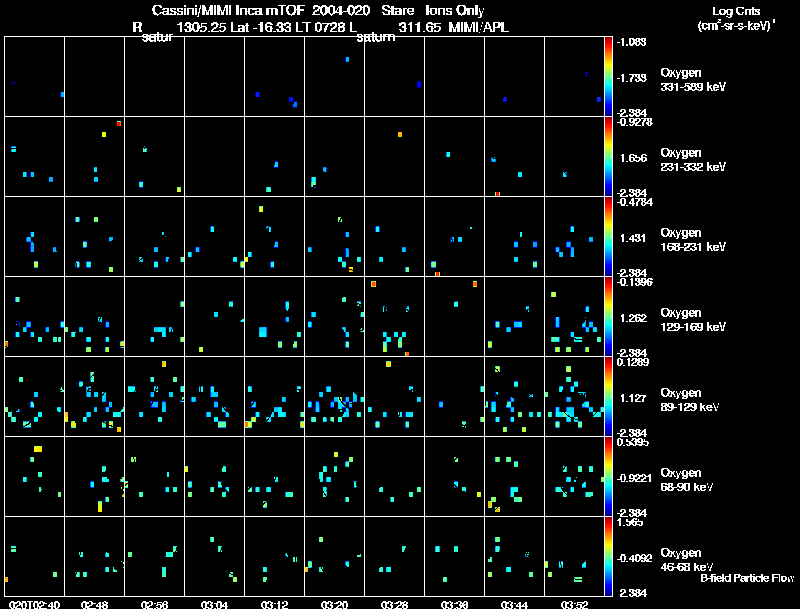Click the '03:12' time axis label
800x609 pixels.
274,604
